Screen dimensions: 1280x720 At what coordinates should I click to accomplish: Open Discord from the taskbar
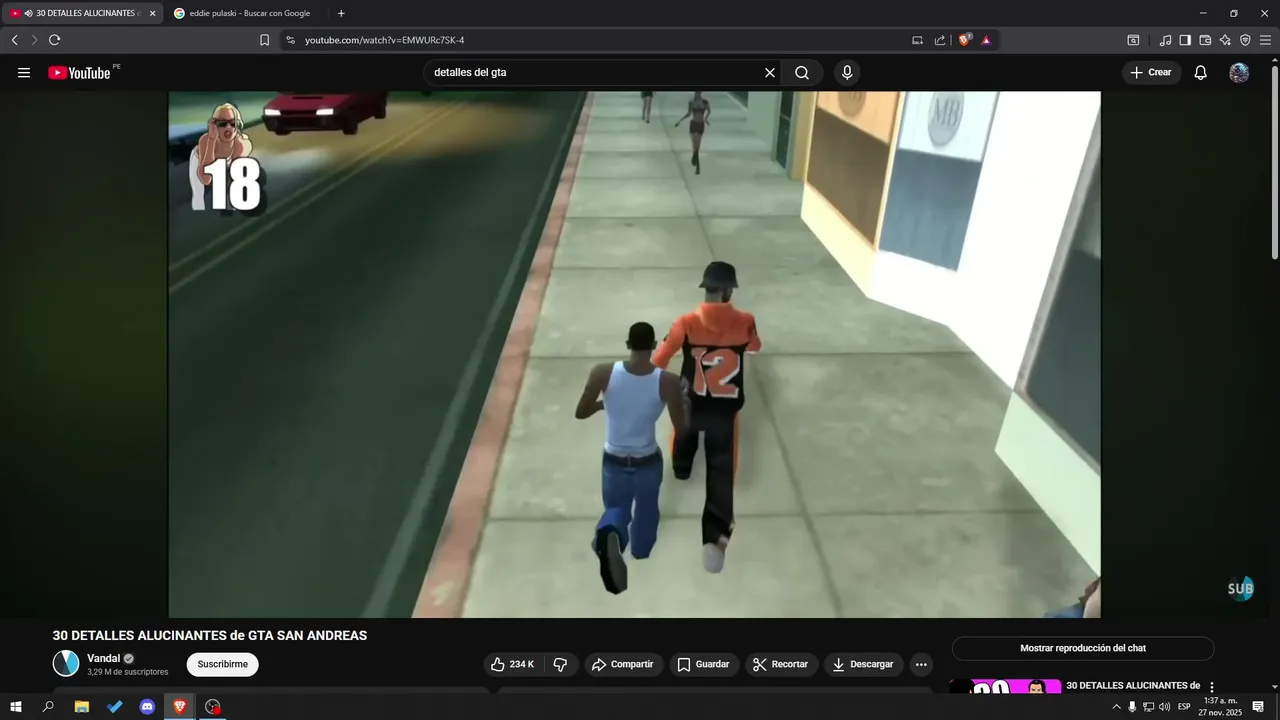(x=147, y=707)
